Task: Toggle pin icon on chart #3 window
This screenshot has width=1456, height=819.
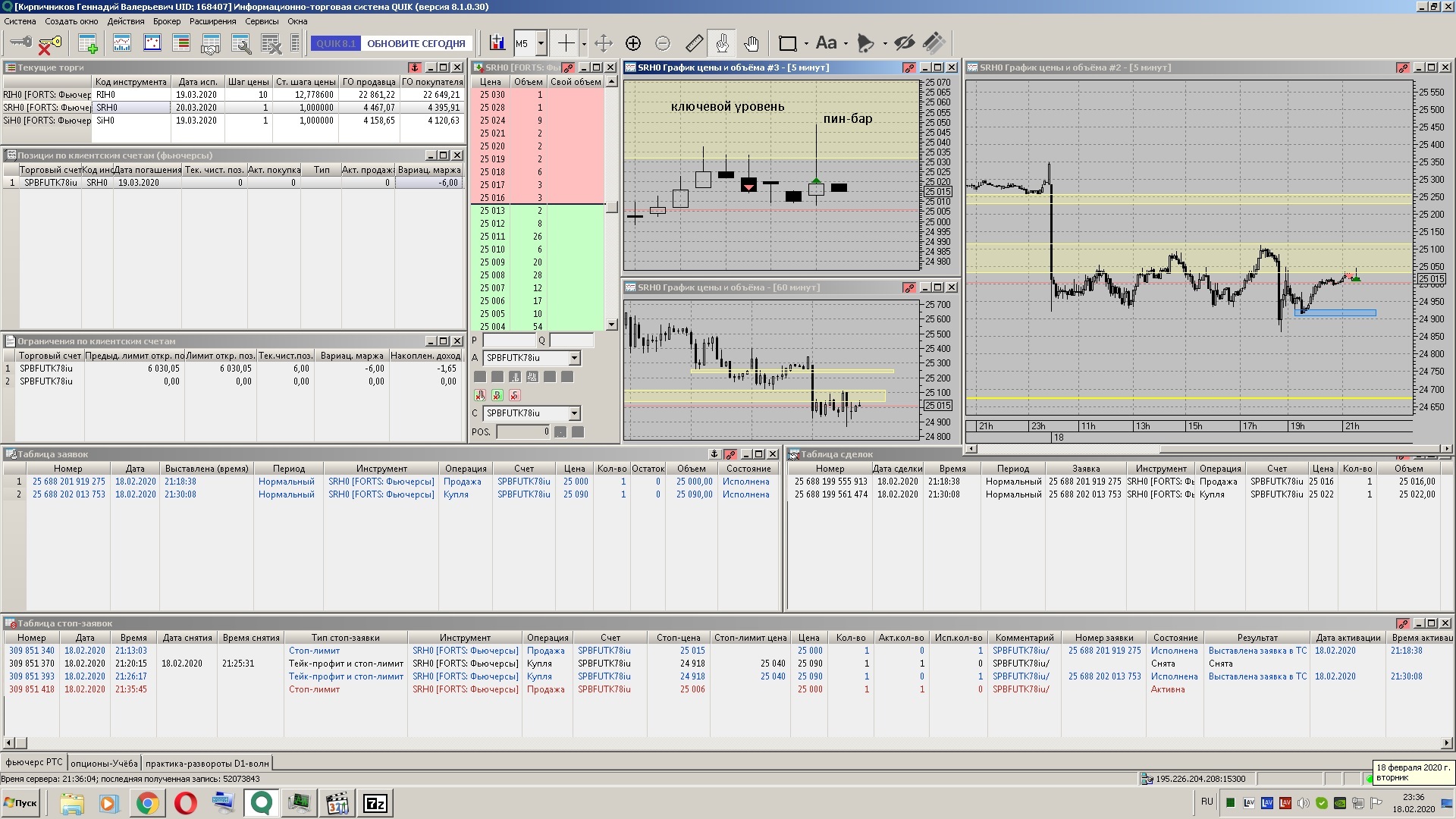Action: (x=909, y=67)
